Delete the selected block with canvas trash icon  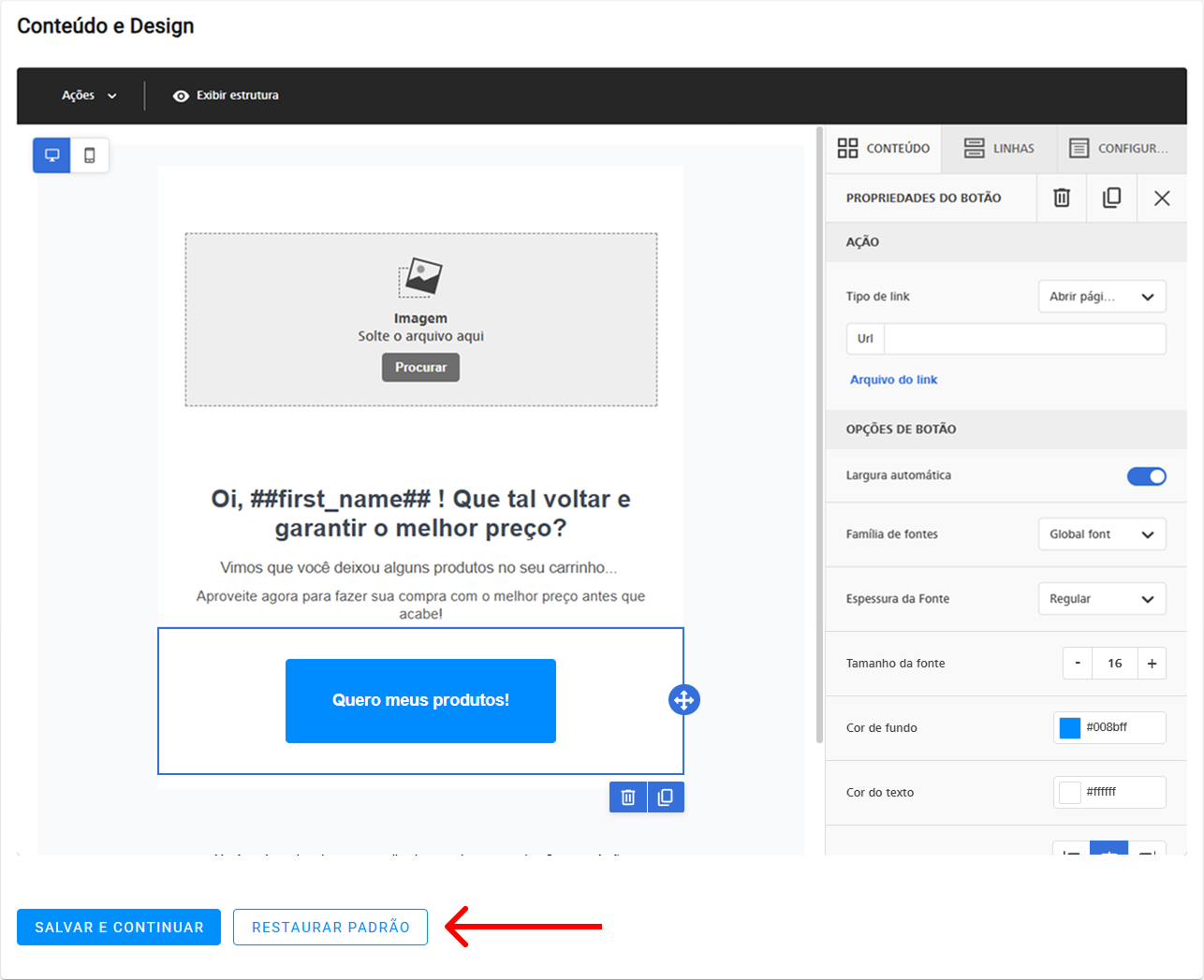pos(628,797)
